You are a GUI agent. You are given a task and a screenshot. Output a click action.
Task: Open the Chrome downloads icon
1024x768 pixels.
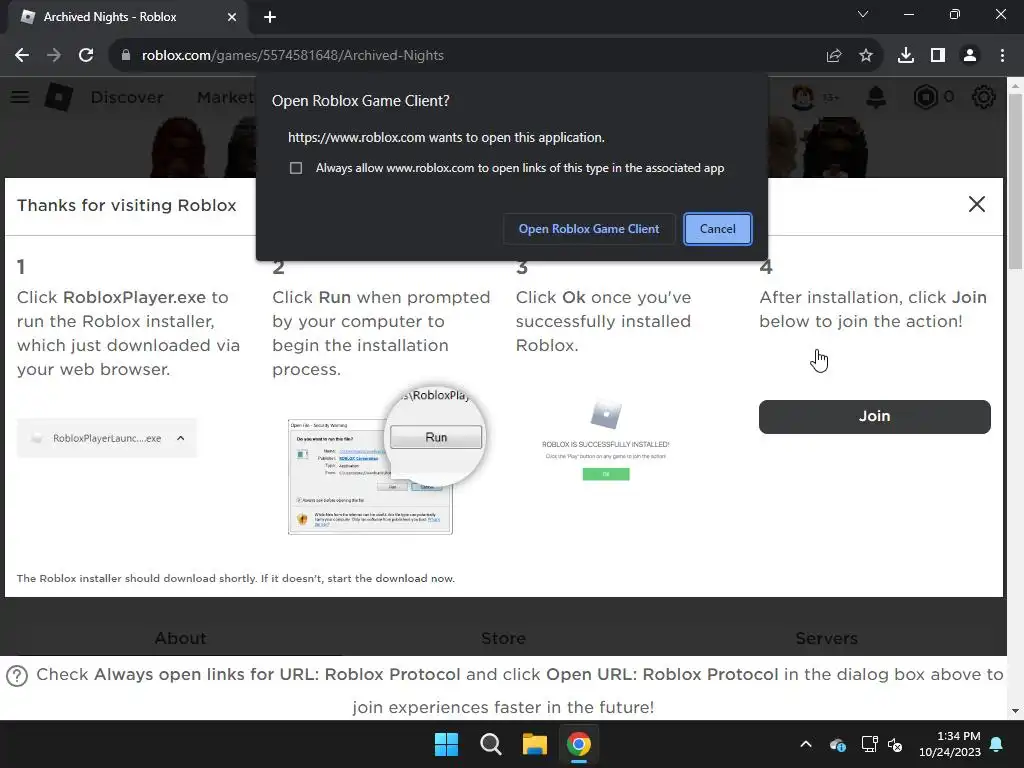click(906, 56)
